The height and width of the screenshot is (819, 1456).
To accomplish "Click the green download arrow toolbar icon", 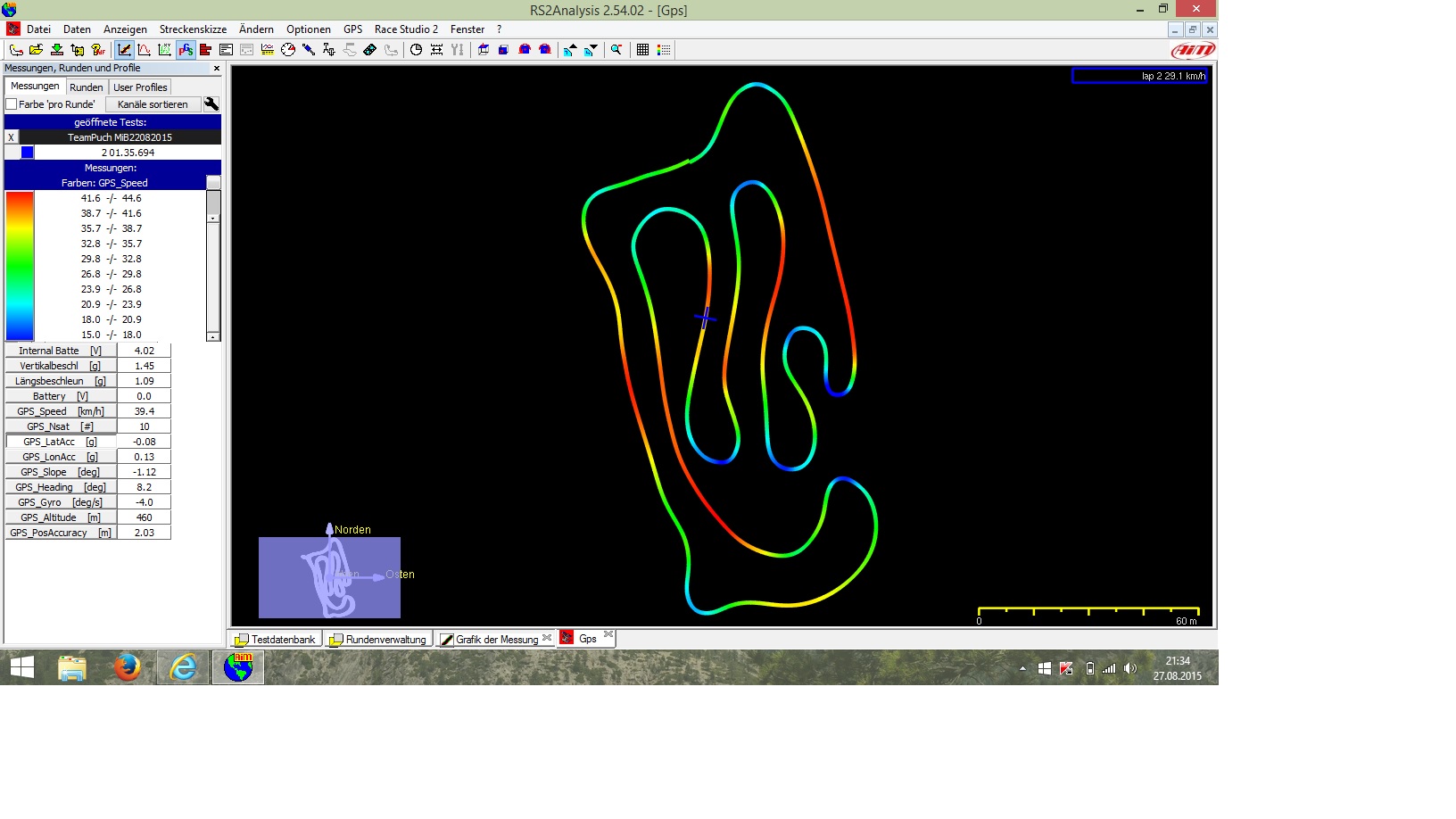I will [x=57, y=50].
